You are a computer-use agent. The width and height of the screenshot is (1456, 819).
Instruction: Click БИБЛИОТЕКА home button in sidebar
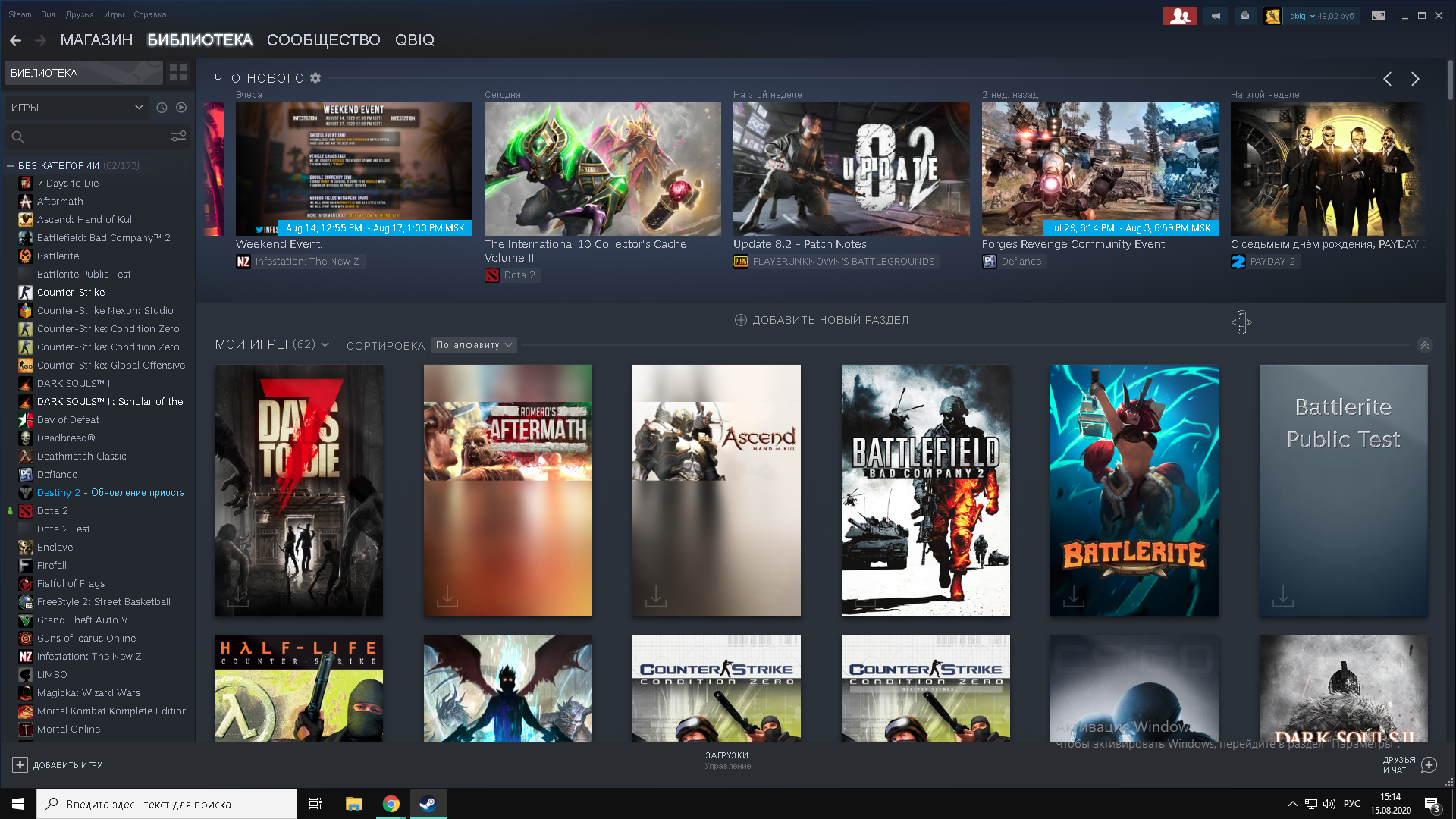coord(83,73)
